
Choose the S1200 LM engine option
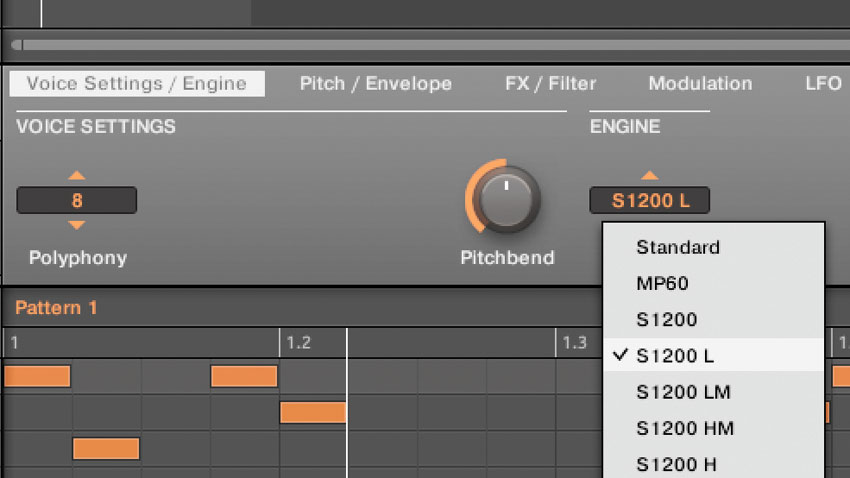point(683,392)
